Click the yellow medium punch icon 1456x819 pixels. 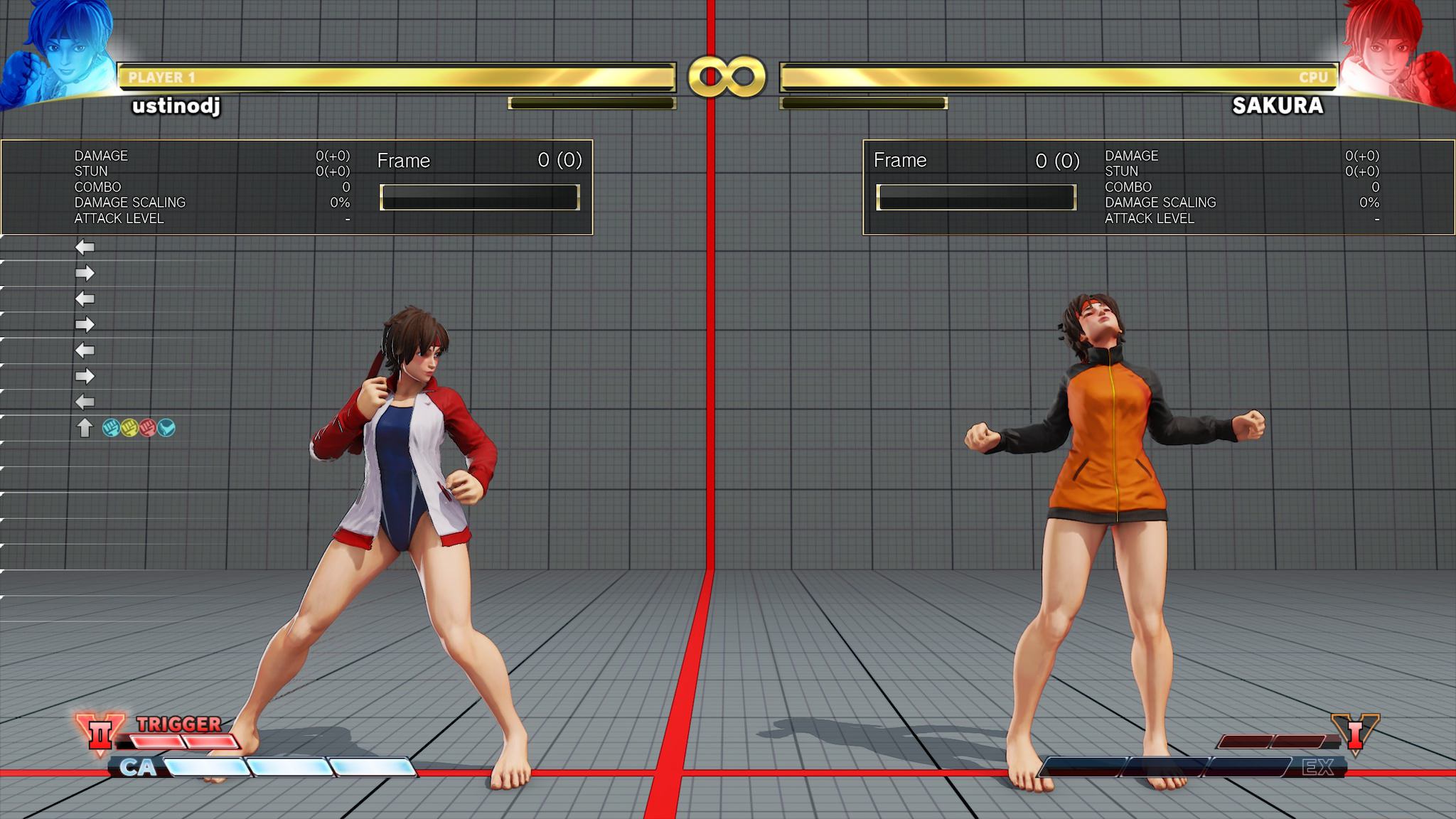tap(129, 427)
